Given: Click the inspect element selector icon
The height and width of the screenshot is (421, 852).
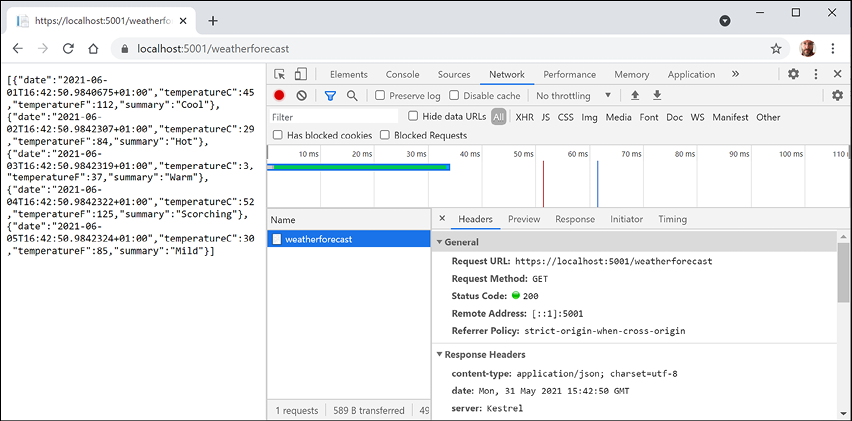Looking at the screenshot, I should (x=280, y=74).
